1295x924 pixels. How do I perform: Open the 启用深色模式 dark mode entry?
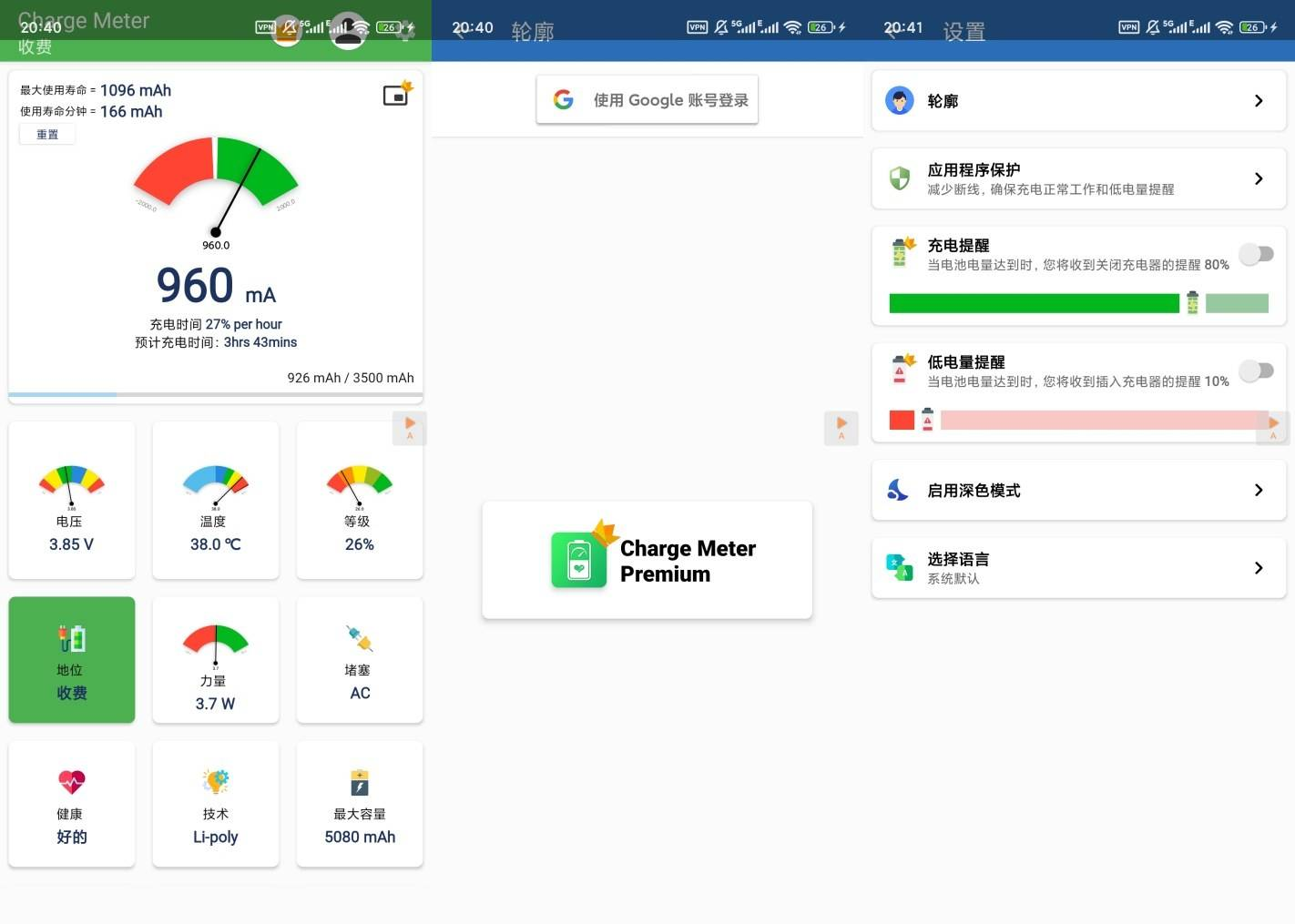pyautogui.click(x=1078, y=491)
